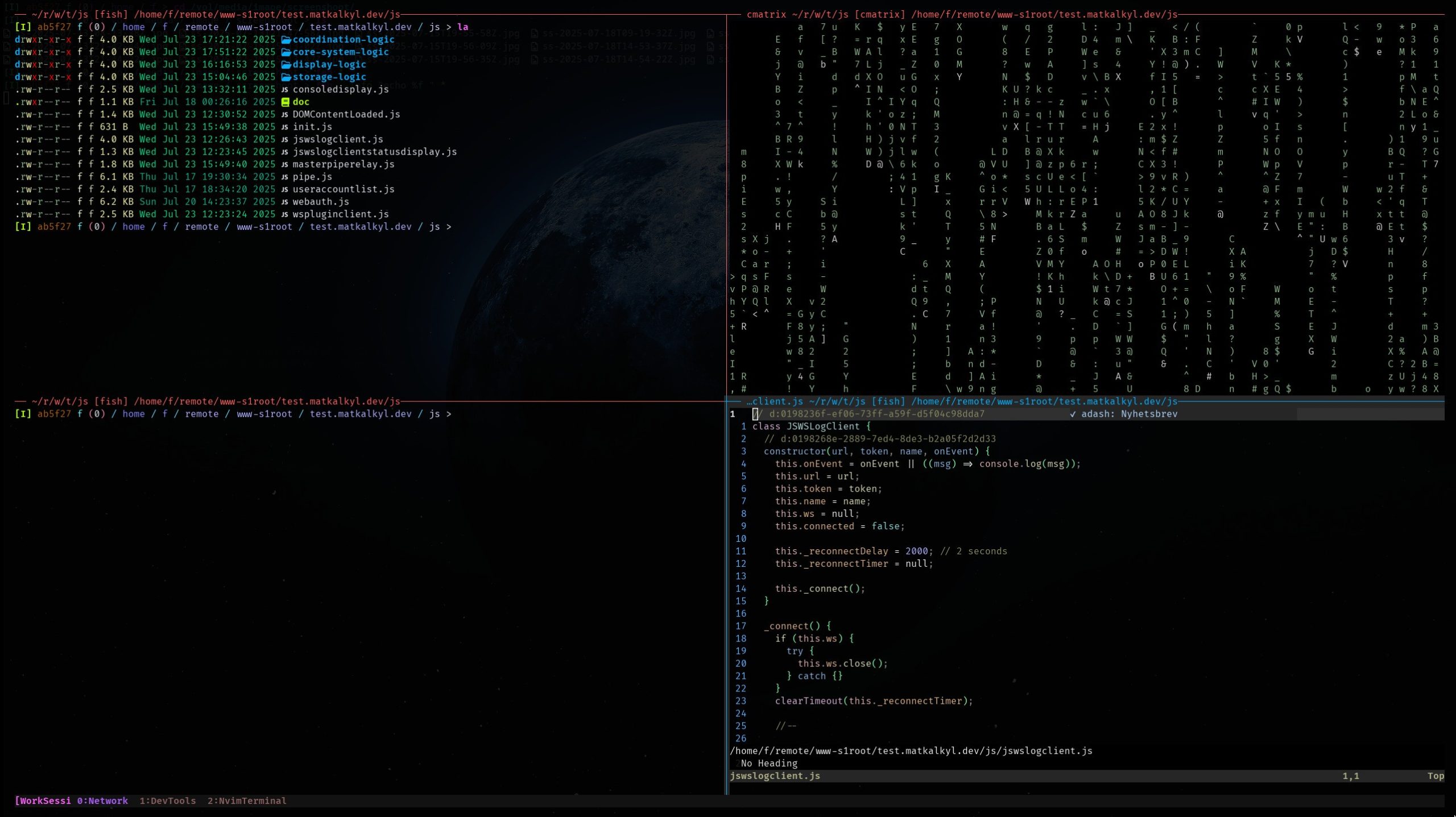Click the JS icon next to consoledisplay.js
This screenshot has width=1456, height=817.
pos(285,90)
